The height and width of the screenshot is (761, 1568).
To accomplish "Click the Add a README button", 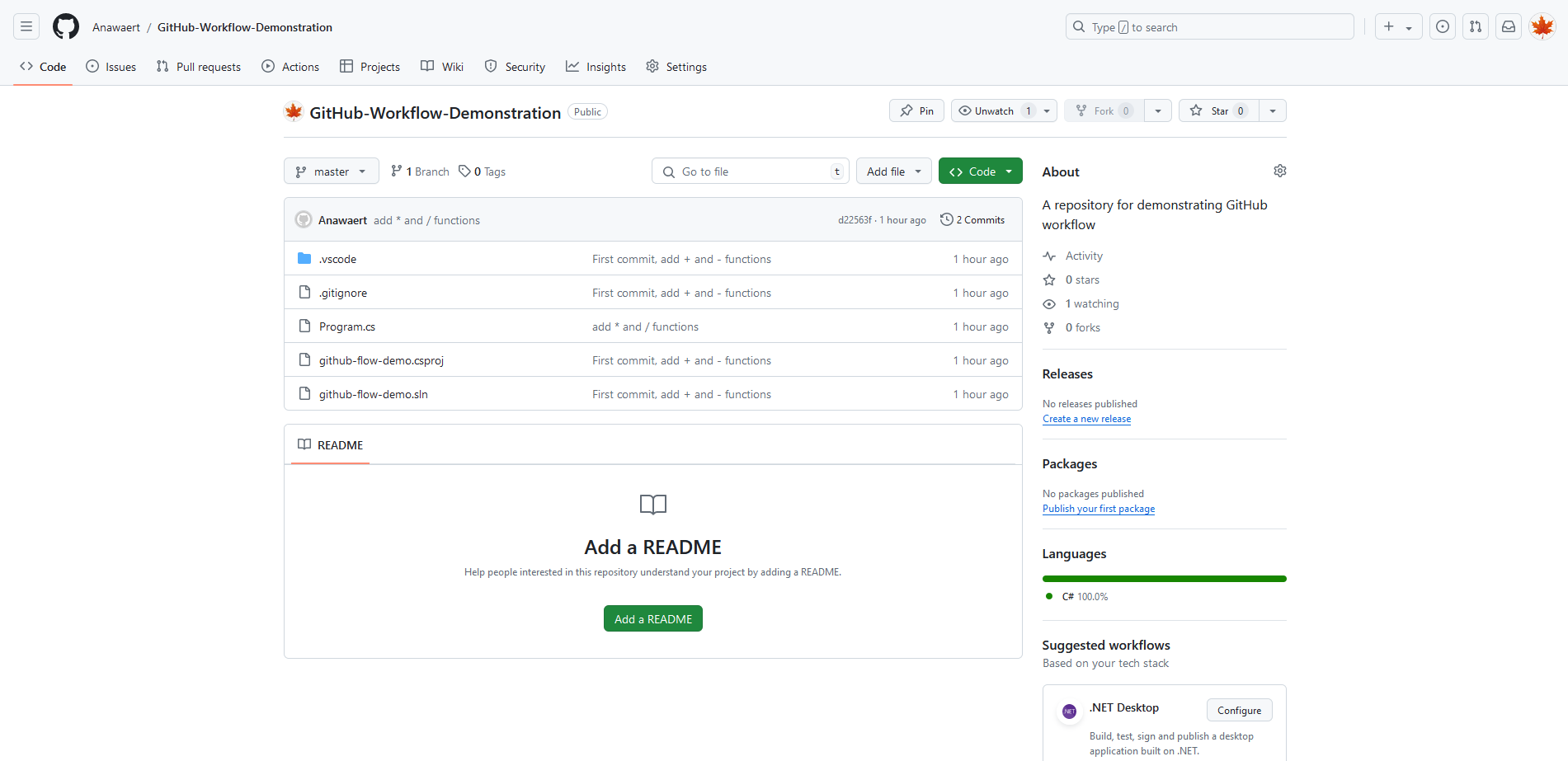I will (652, 619).
